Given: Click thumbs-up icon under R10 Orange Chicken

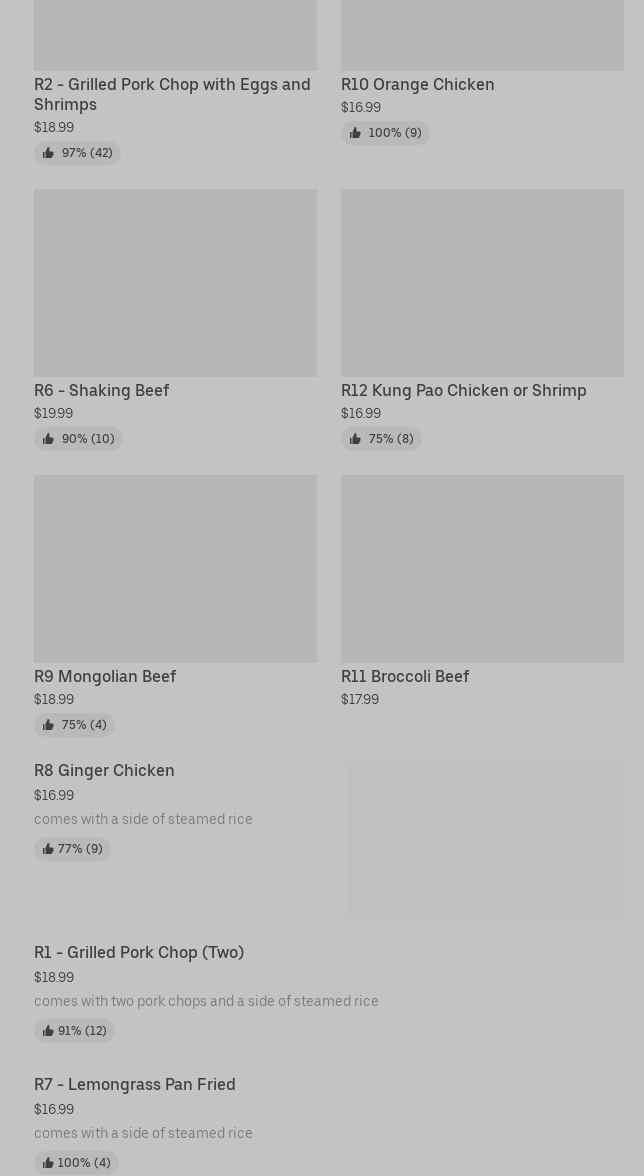Looking at the screenshot, I should pos(355,133).
